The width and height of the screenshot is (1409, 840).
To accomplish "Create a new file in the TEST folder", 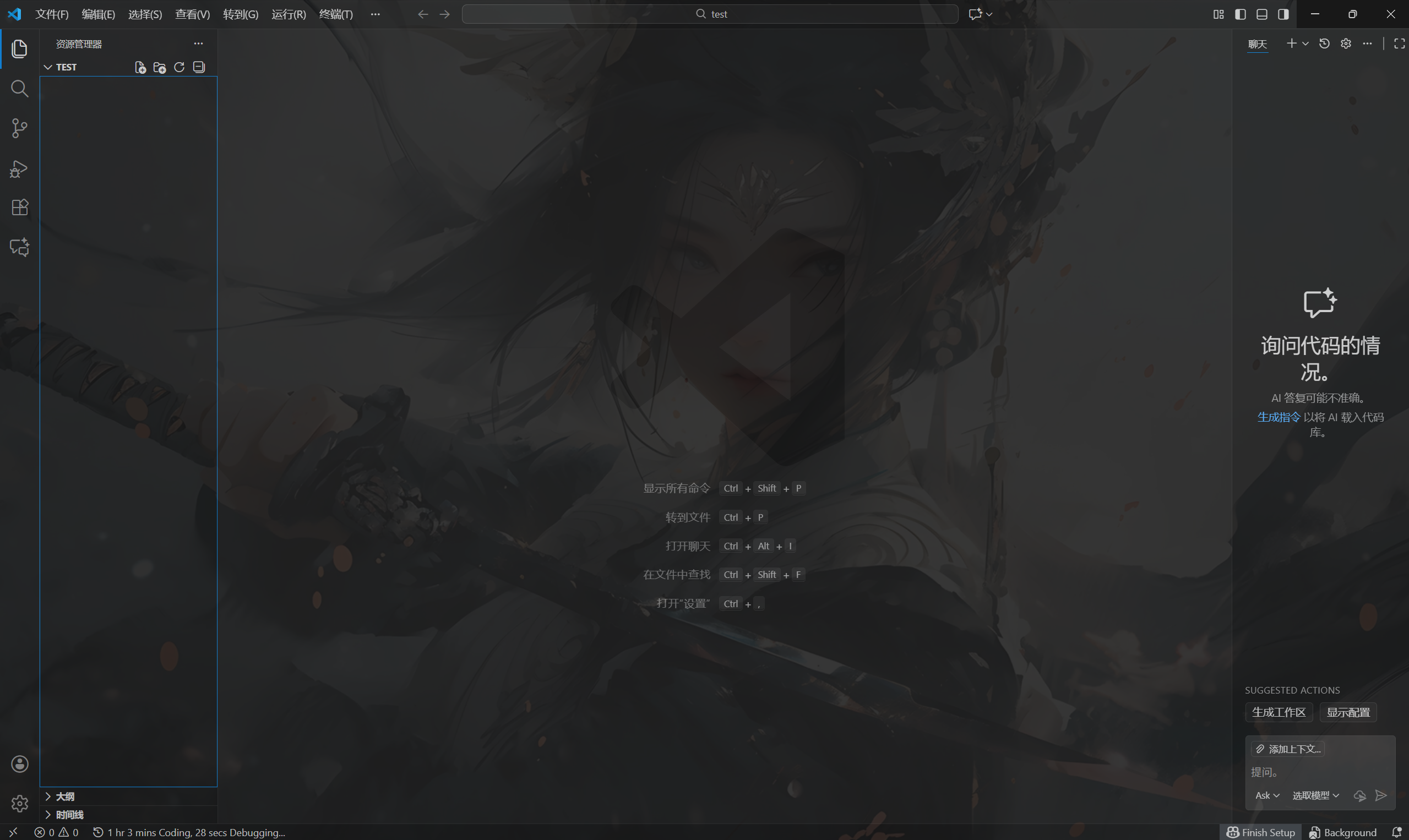I will pos(140,67).
